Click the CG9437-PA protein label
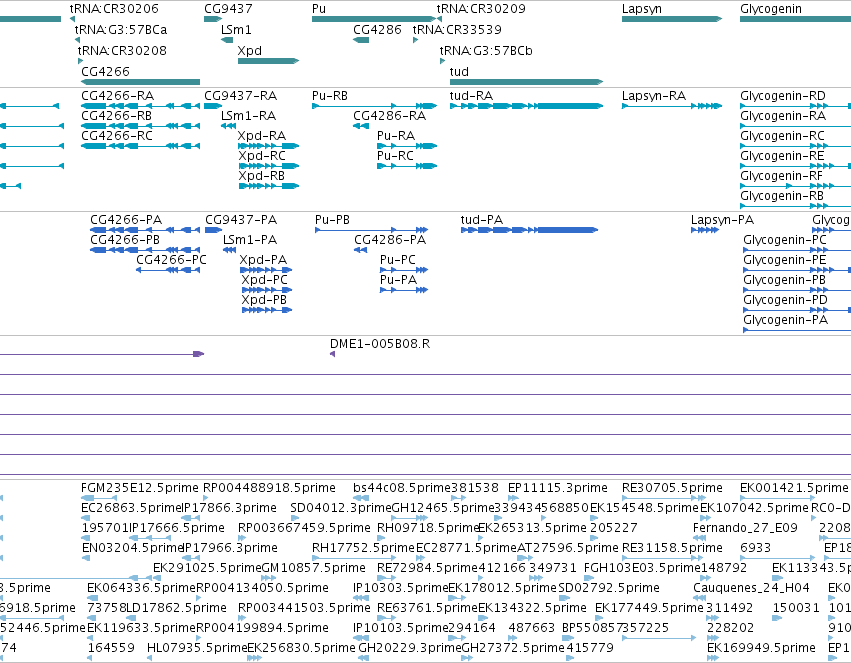This screenshot has height=663, width=851. point(241,220)
